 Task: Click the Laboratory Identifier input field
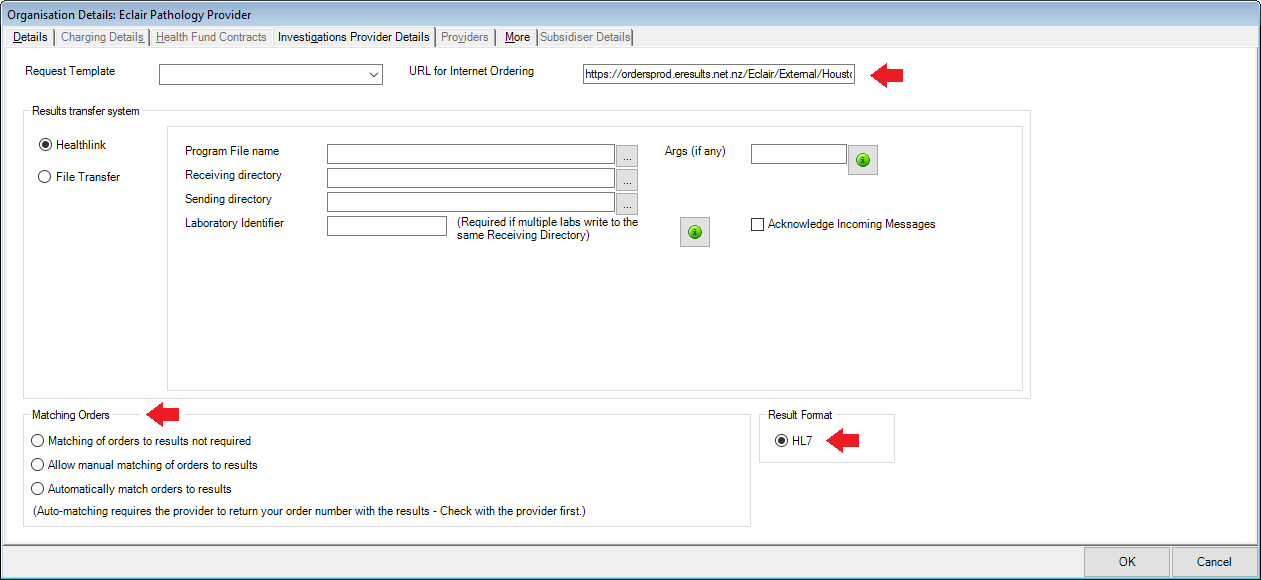pyautogui.click(x=386, y=226)
